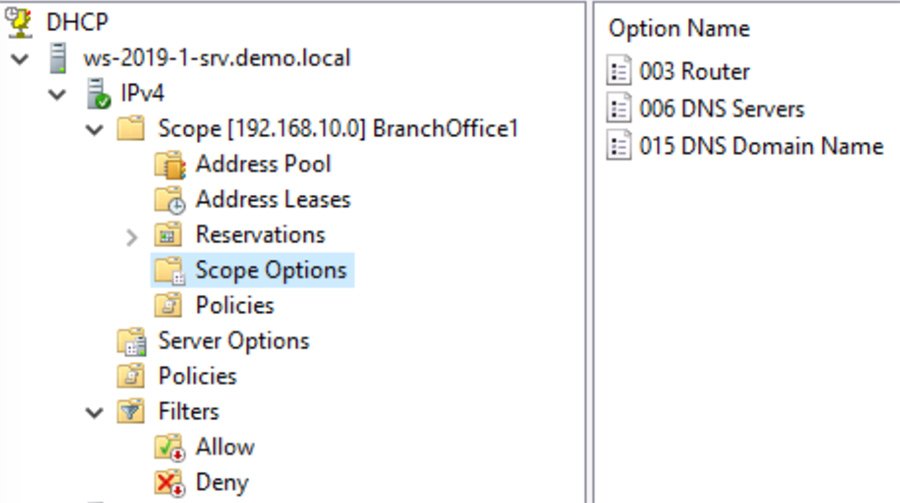Screen dimensions: 900x503
Task: Click the DHCP root trophy icon
Action: [x=21, y=22]
